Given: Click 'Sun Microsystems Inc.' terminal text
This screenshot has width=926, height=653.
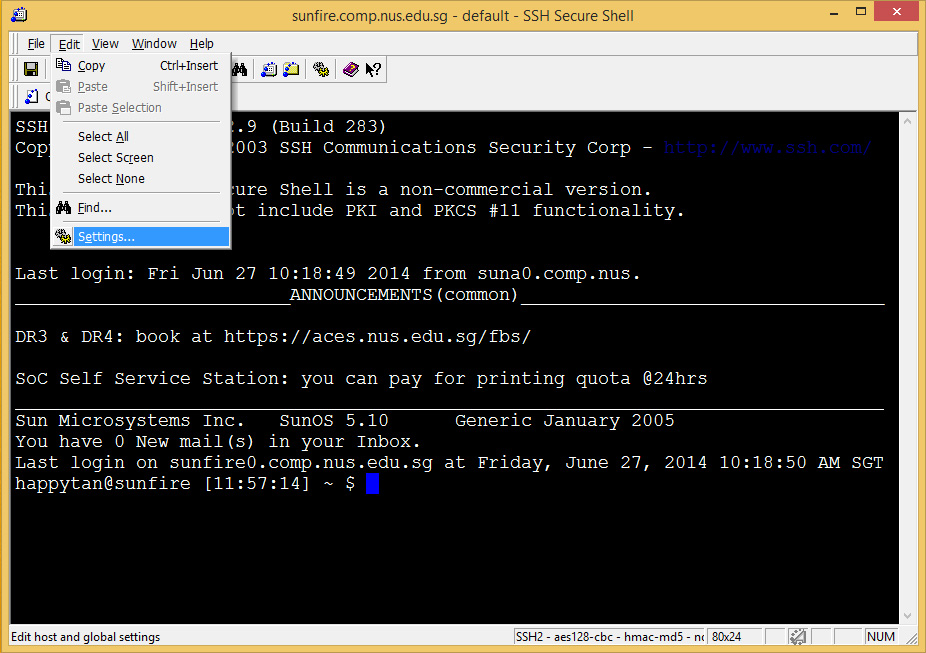Looking at the screenshot, I should point(129,421).
